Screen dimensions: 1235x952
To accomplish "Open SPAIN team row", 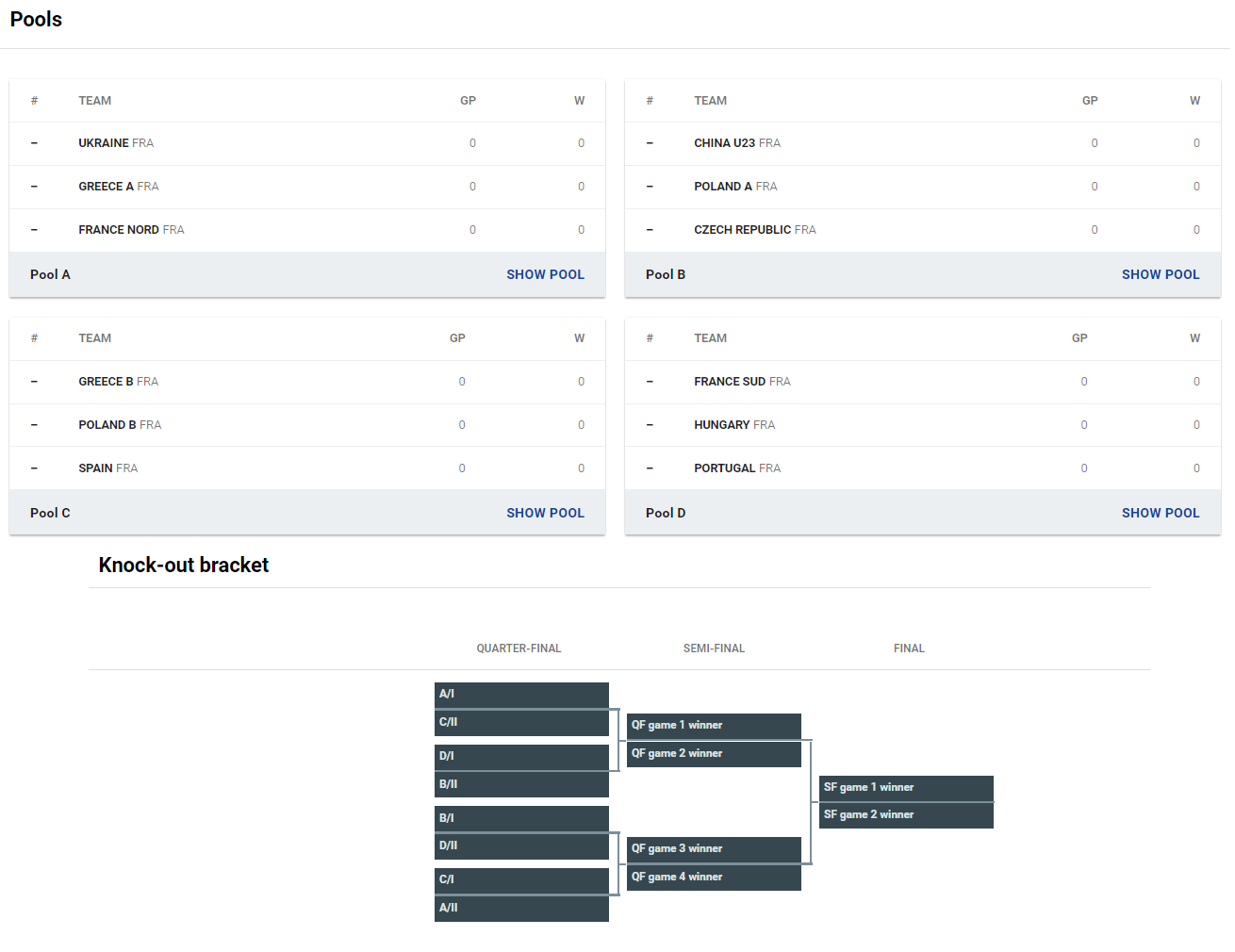I will [x=307, y=468].
